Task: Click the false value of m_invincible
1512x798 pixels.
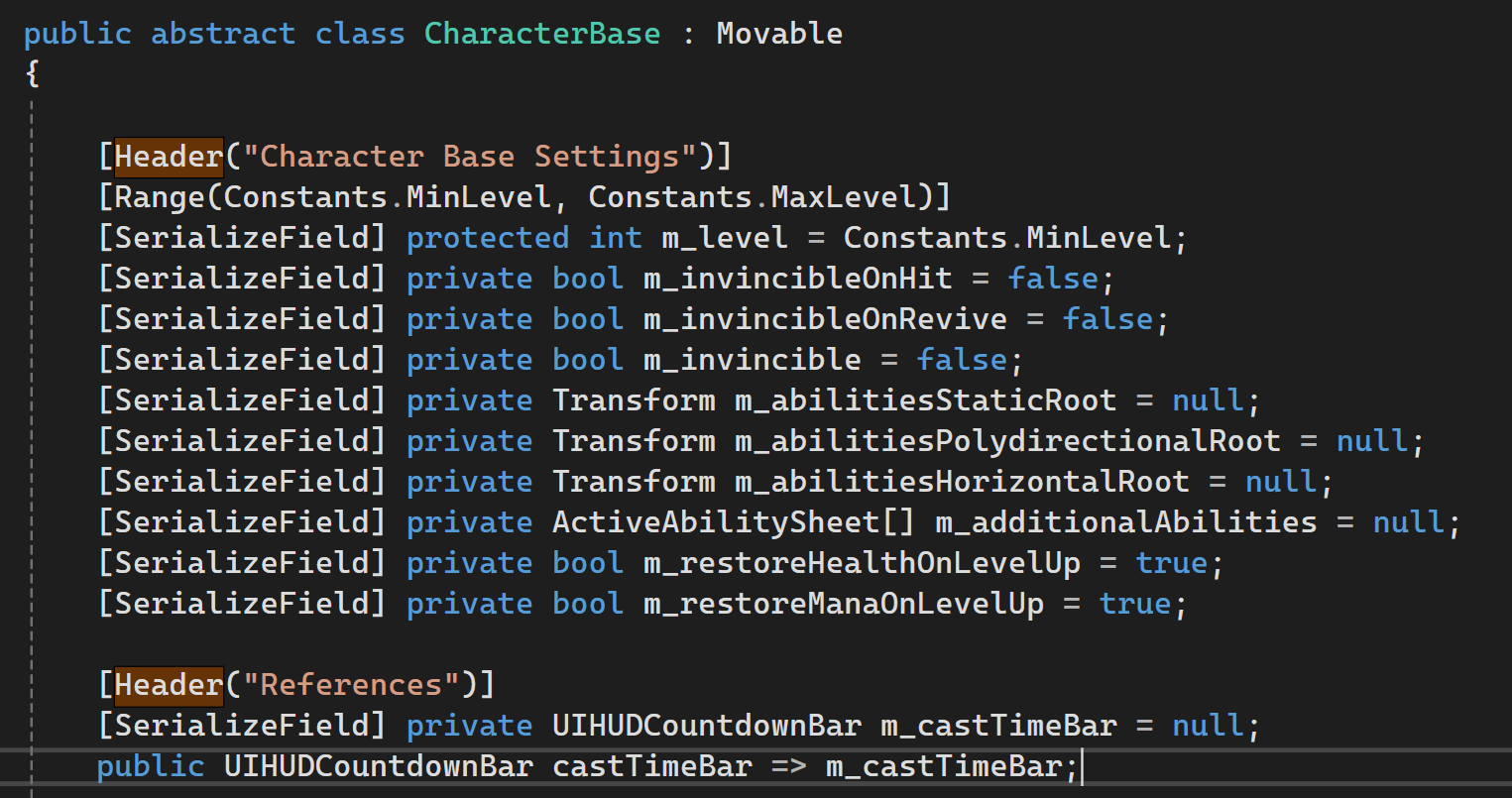Action: point(961,360)
